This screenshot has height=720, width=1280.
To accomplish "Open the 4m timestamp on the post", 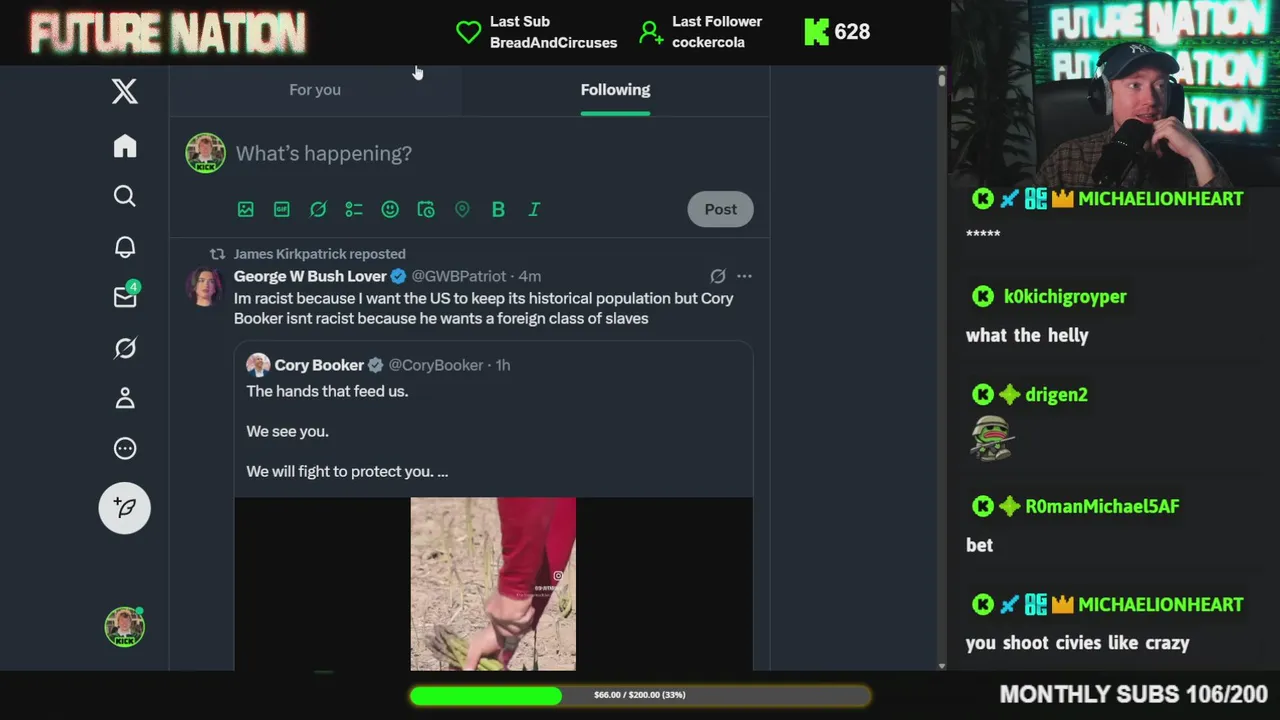I will coord(530,276).
